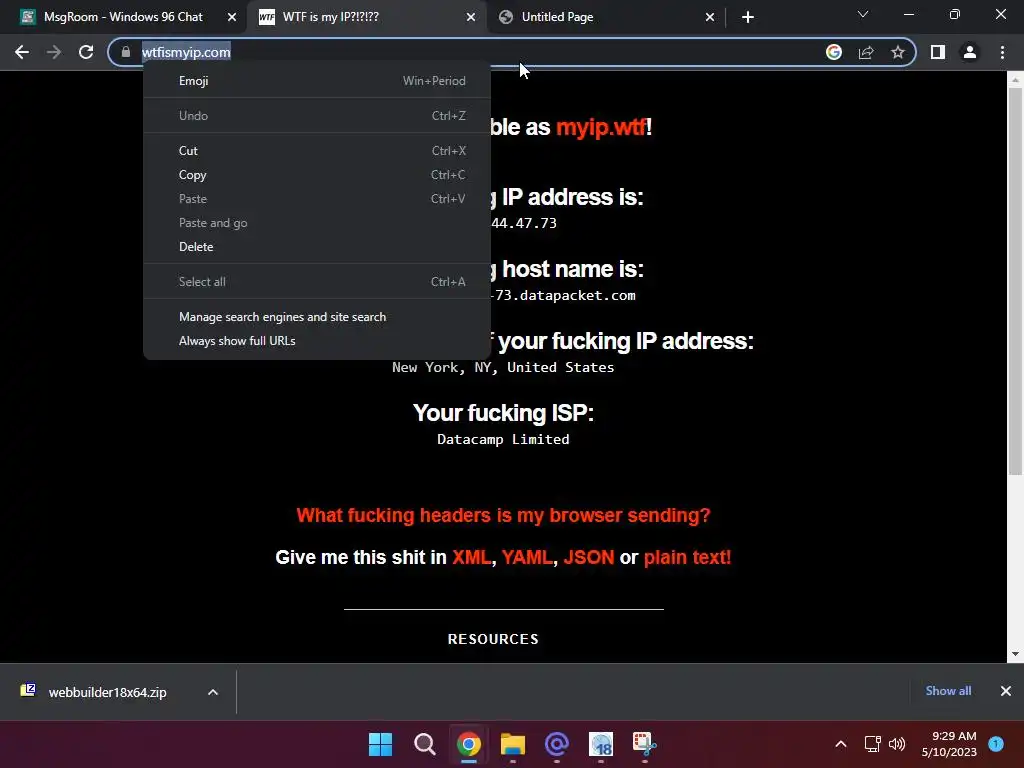1024x768 pixels.
Task: Open the Snipping Tool taskbar icon
Action: (645, 744)
